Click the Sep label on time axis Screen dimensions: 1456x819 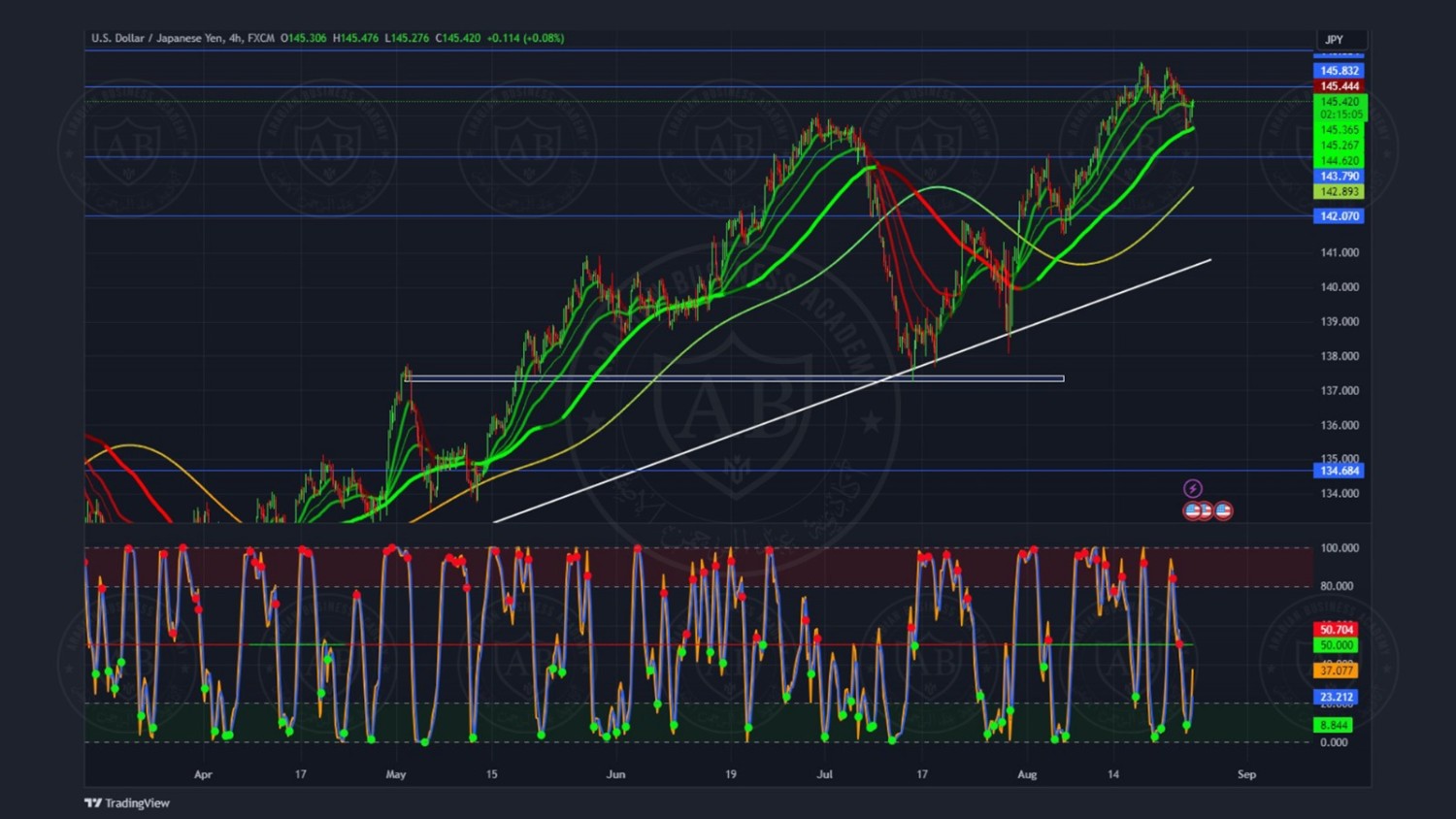pos(1246,774)
